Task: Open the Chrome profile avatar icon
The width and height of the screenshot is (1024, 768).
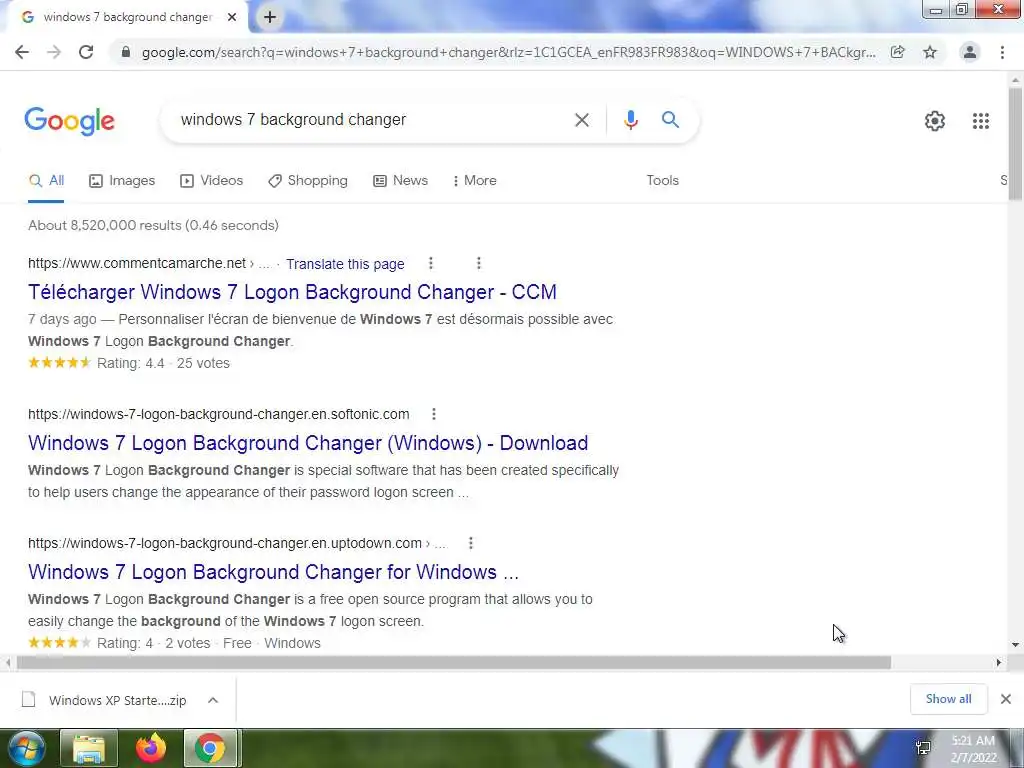Action: click(x=970, y=52)
